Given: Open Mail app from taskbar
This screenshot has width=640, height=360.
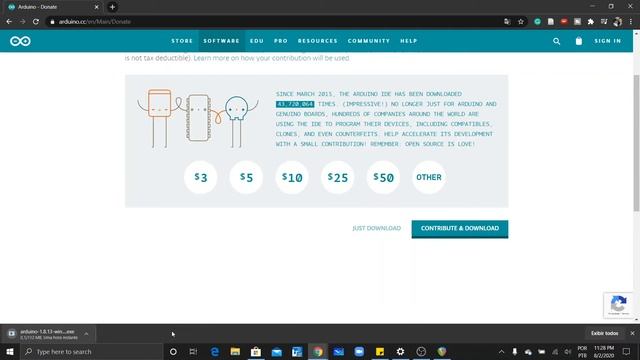Looking at the screenshot, I should (x=276, y=351).
